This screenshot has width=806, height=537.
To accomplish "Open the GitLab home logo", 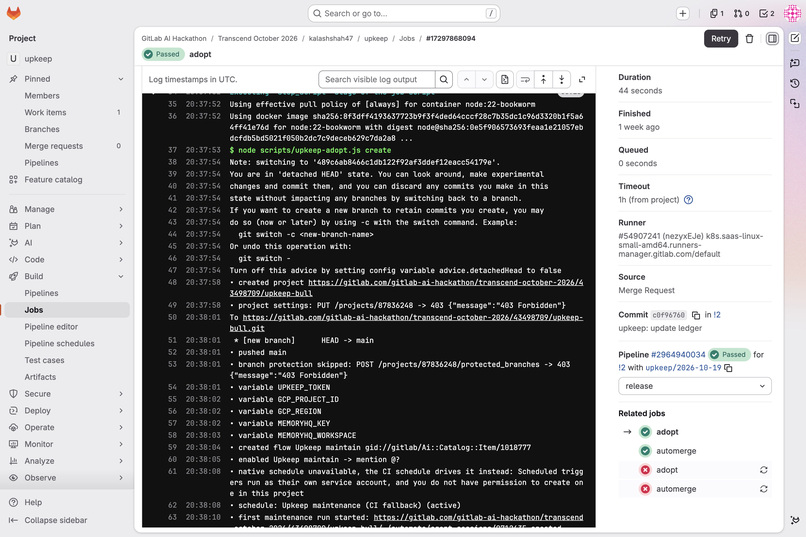I will pyautogui.click(x=14, y=13).
